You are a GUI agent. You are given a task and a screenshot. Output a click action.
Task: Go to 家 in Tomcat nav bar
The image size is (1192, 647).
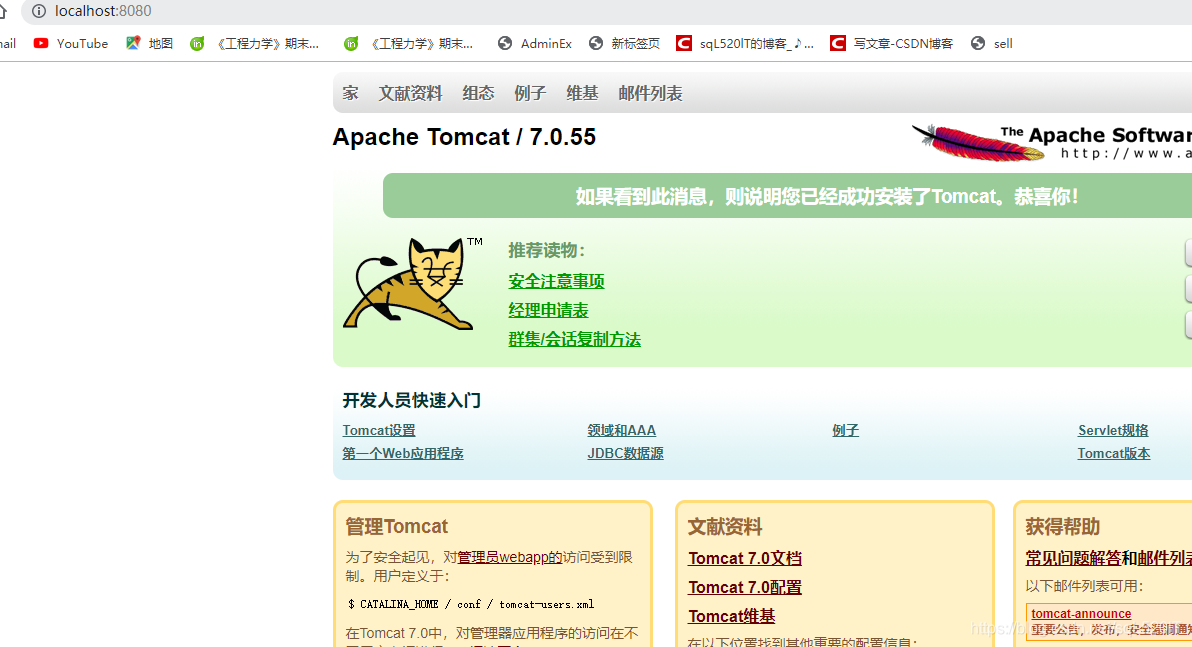[350, 94]
